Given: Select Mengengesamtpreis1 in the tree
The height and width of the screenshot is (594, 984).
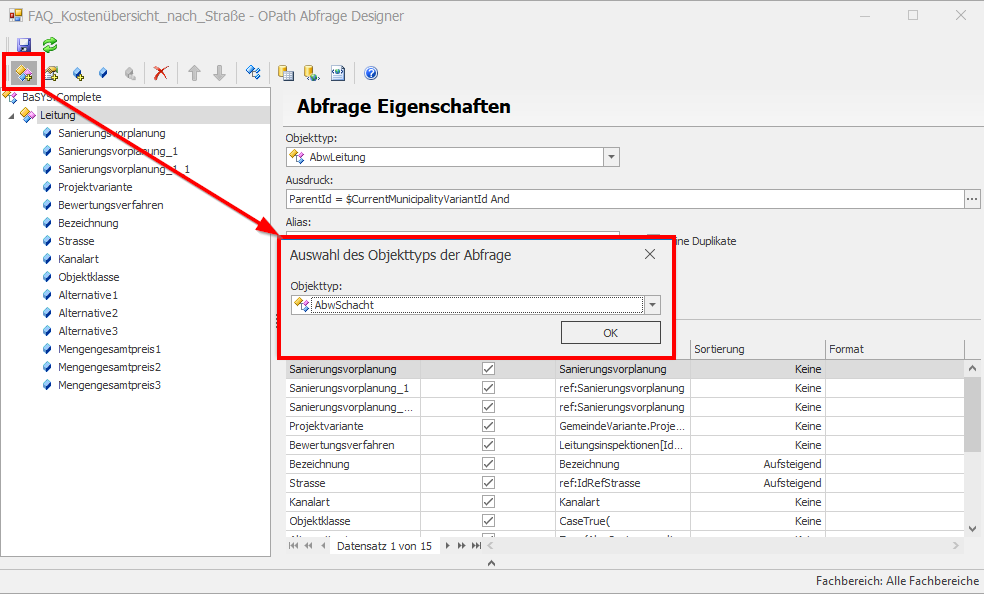Looking at the screenshot, I should coord(109,349).
